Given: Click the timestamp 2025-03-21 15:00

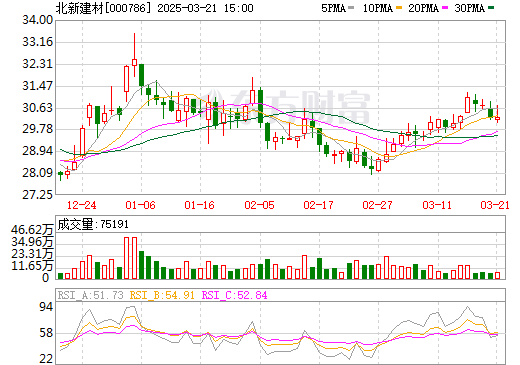Looking at the screenshot, I should 205,8.
